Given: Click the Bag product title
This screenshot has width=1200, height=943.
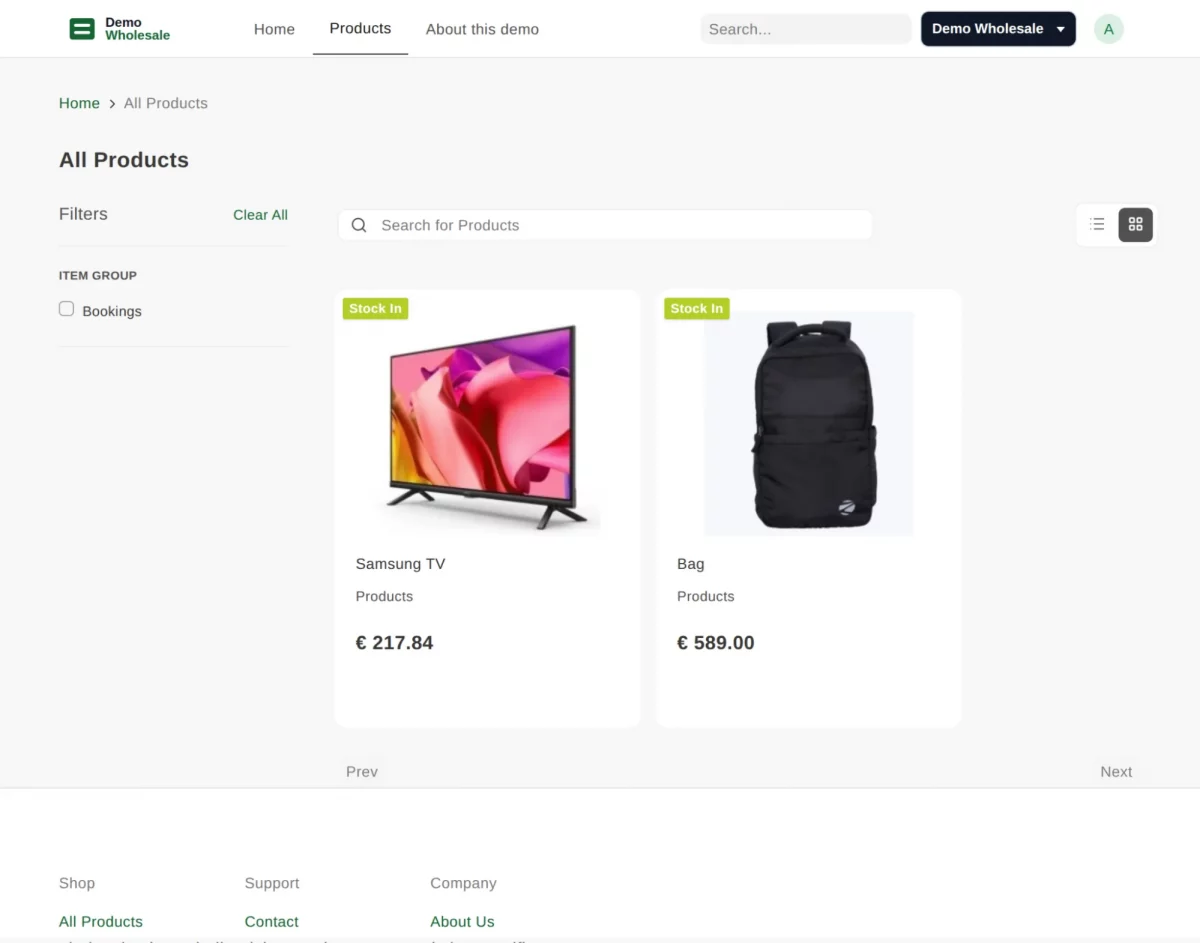Looking at the screenshot, I should pos(691,564).
